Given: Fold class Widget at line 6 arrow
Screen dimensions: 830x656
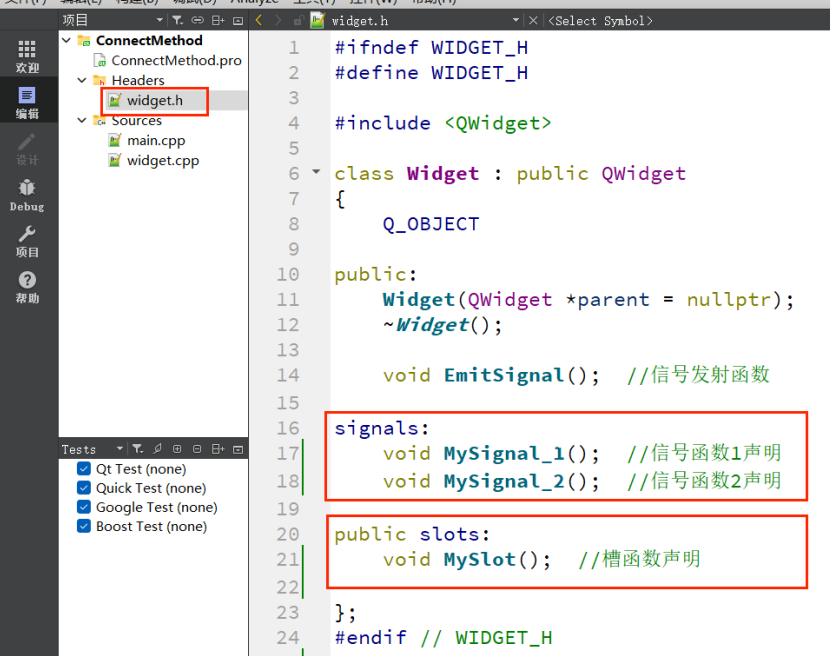Looking at the screenshot, I should [x=316, y=172].
